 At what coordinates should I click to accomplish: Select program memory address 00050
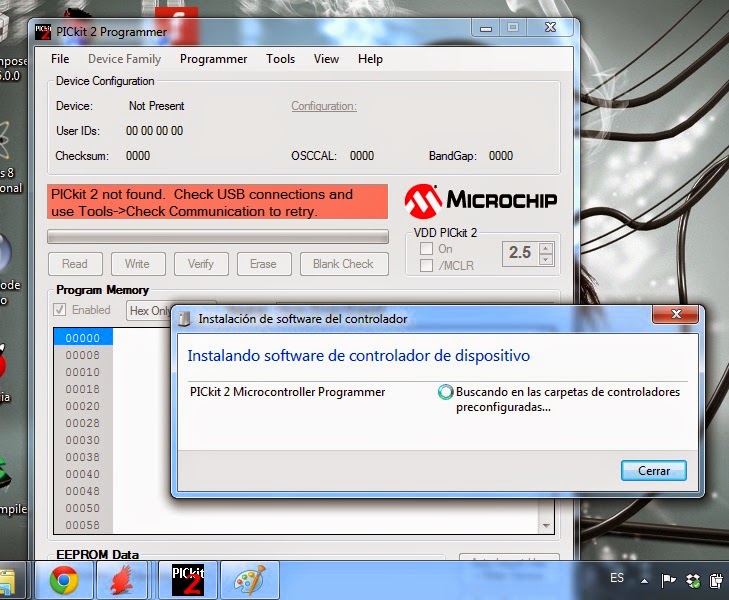pos(83,508)
